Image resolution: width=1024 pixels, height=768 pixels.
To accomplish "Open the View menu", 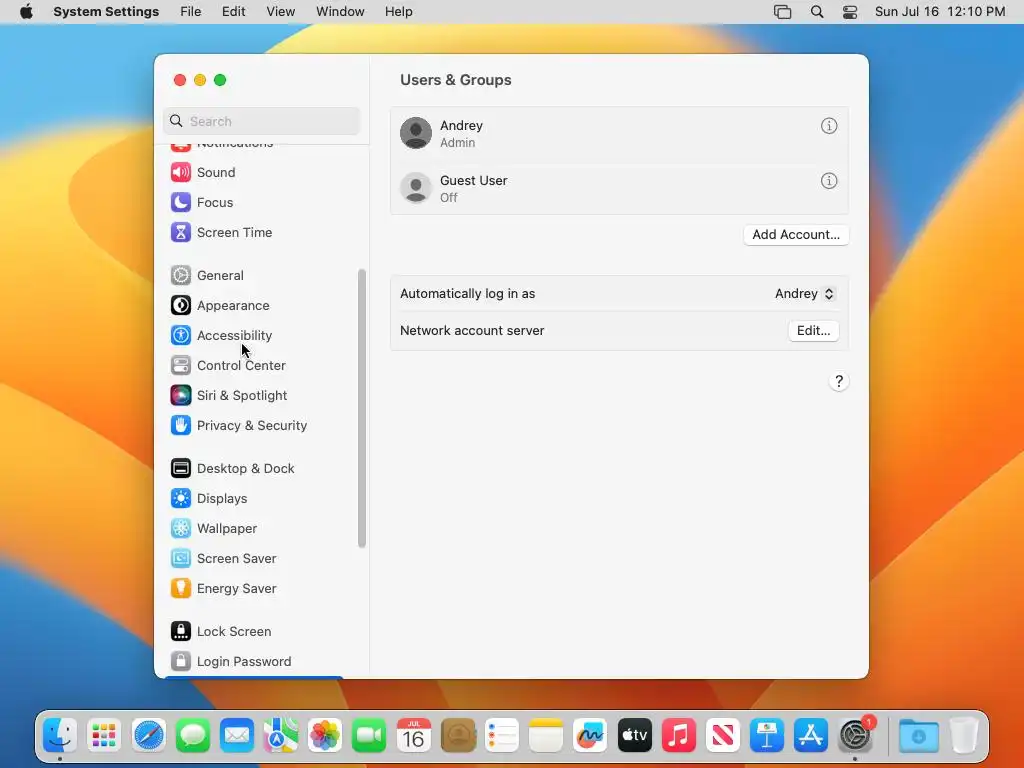I will point(281,12).
